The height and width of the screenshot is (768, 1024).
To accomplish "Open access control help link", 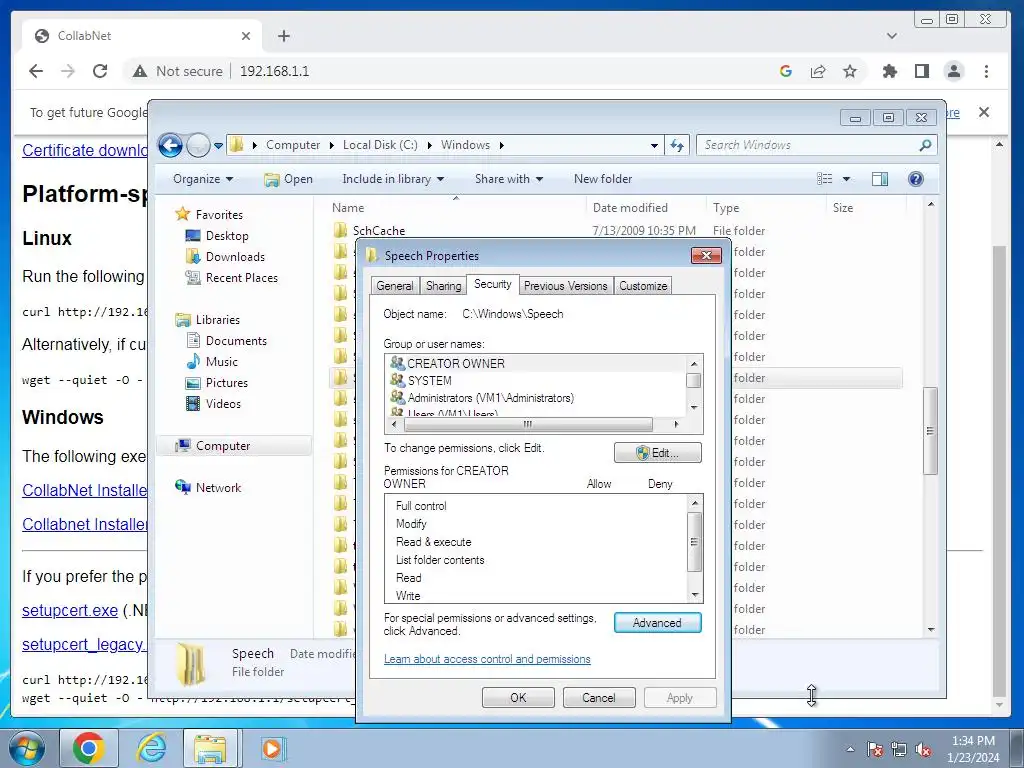I will point(487,659).
